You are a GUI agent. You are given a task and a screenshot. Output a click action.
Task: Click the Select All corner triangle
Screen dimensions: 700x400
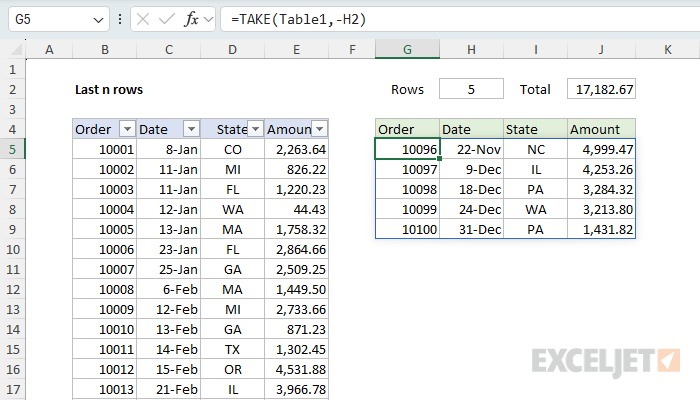[x=16, y=49]
